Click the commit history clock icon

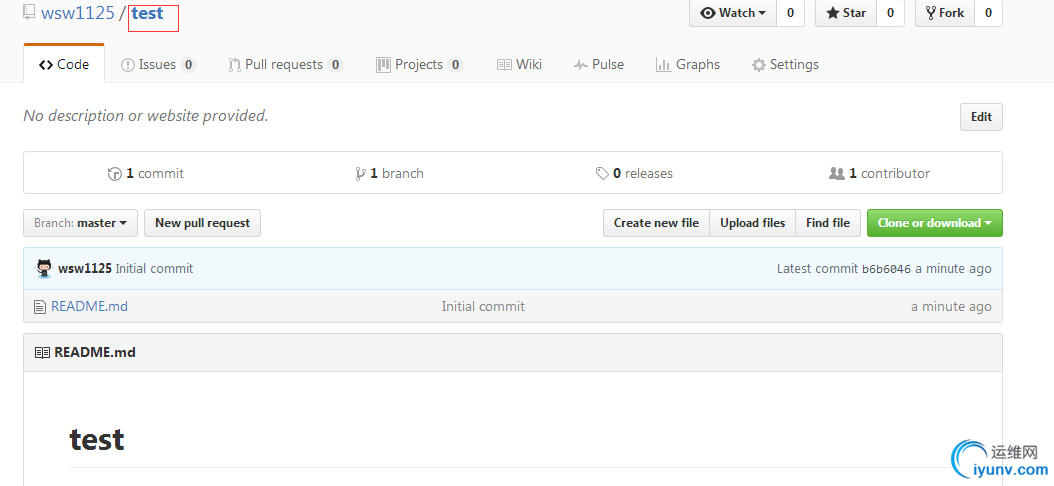(x=114, y=174)
